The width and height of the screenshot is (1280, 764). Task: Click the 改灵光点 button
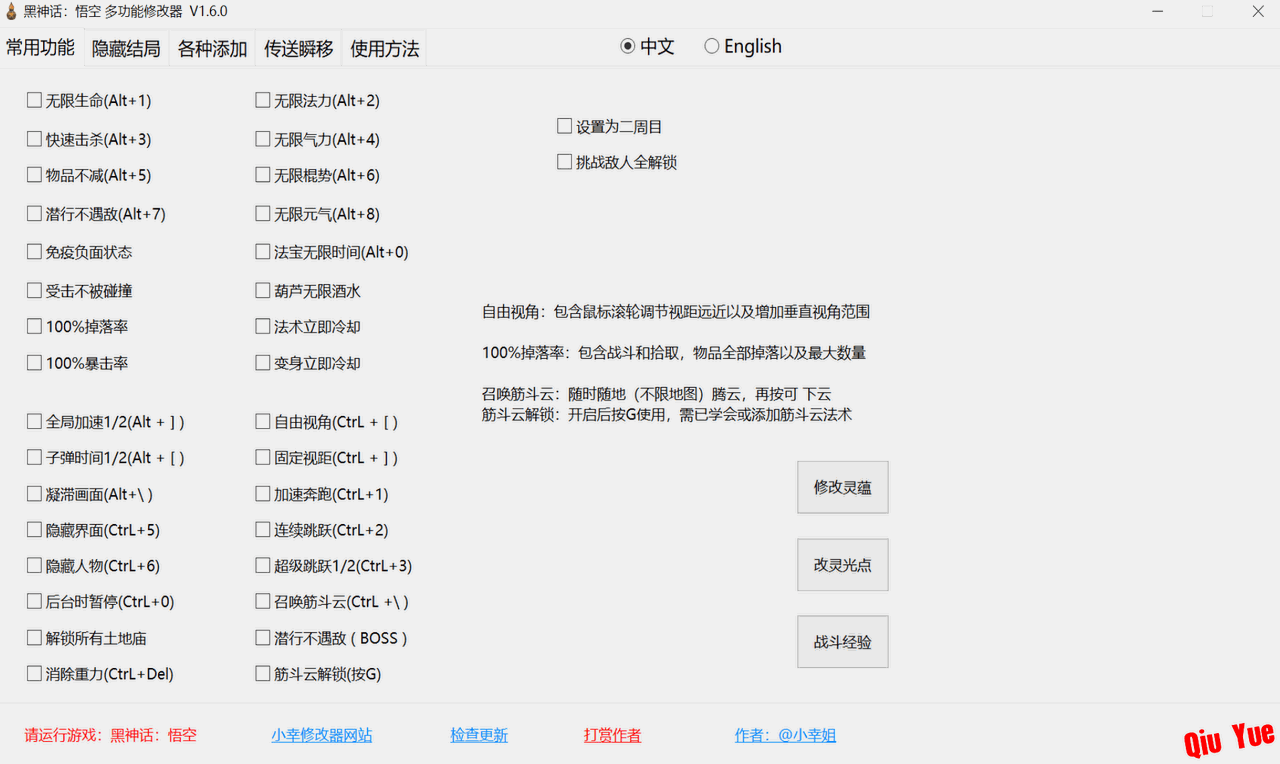point(843,565)
